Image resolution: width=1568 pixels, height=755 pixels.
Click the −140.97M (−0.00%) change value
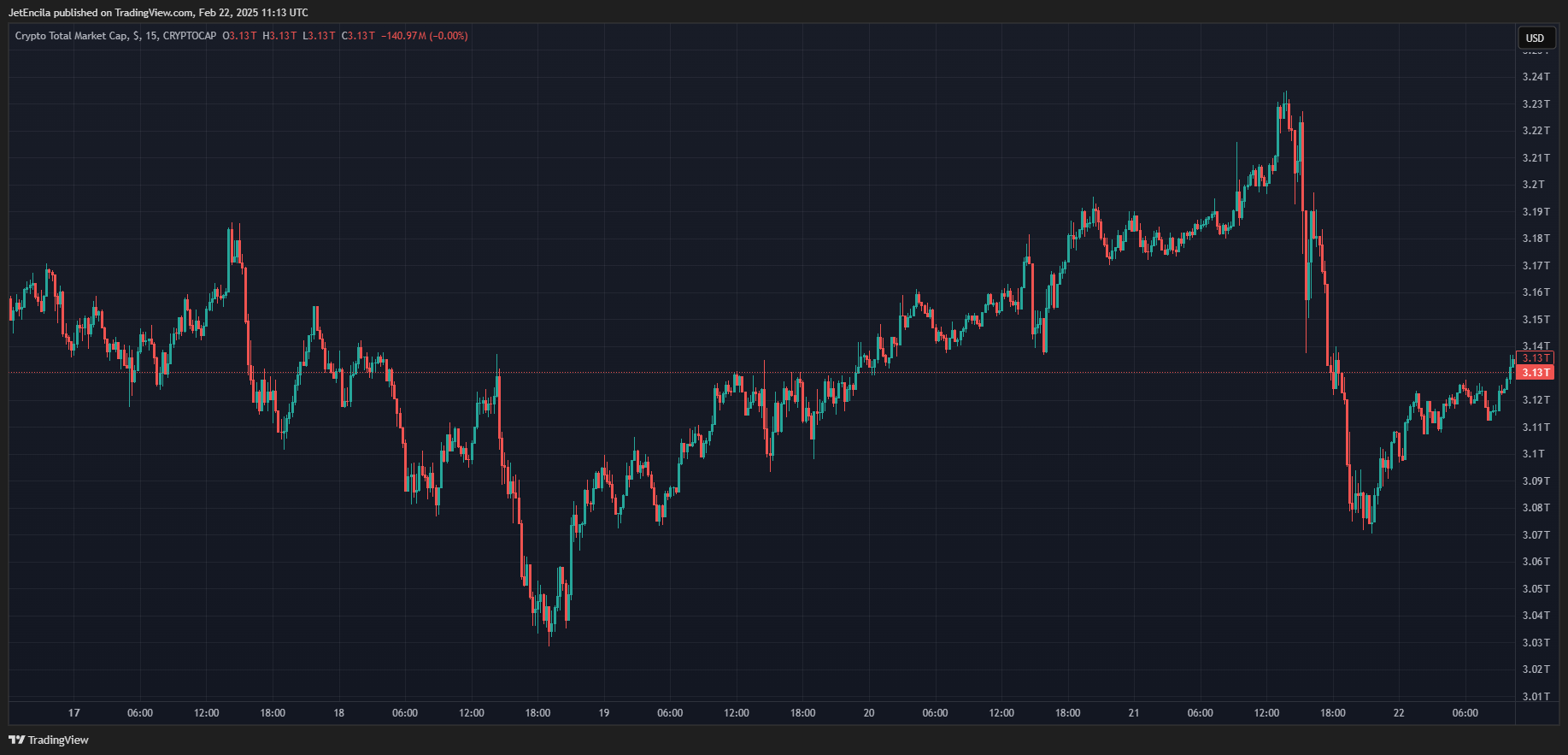pos(425,36)
